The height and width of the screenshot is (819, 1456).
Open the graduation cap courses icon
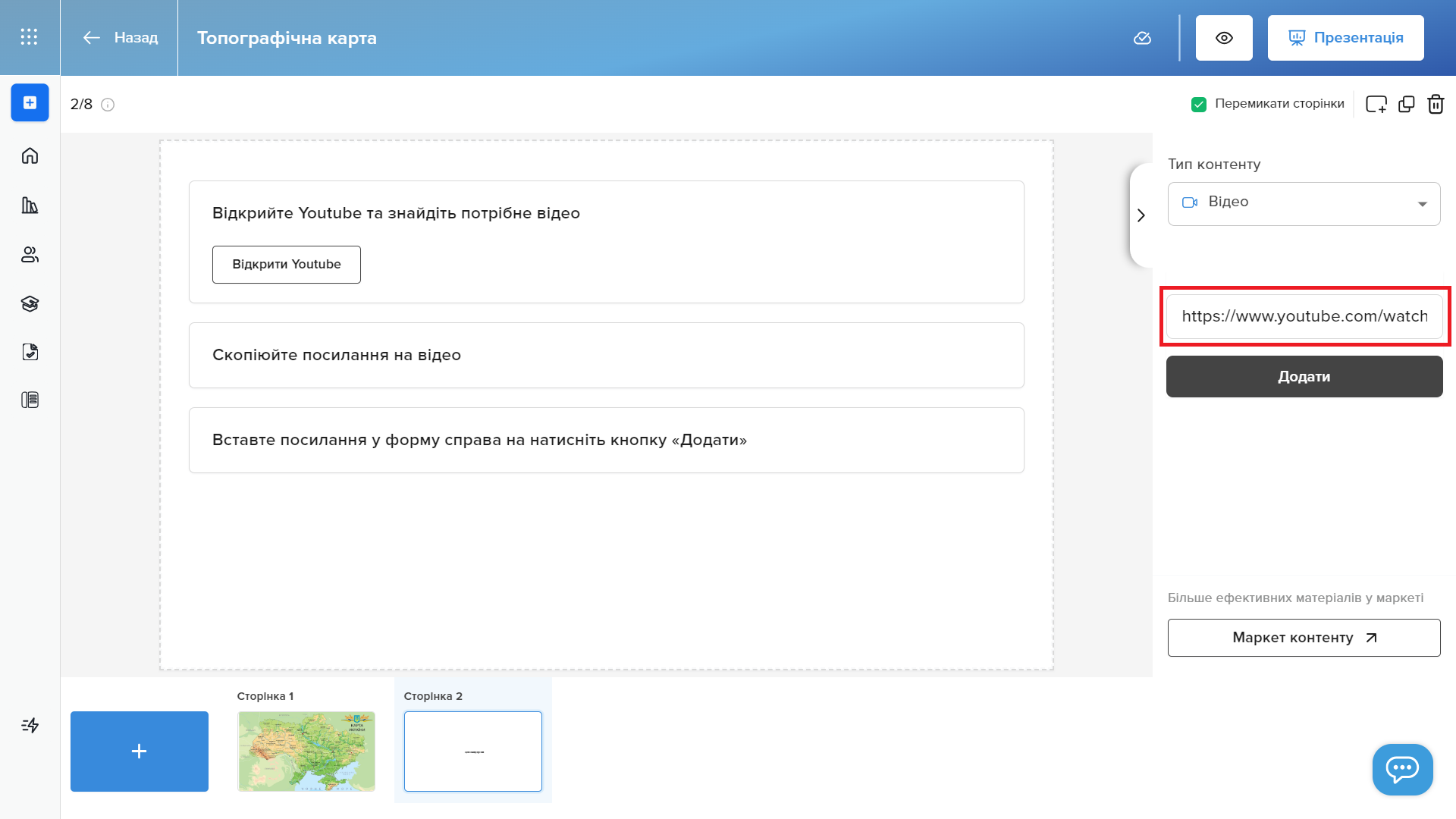[x=30, y=304]
